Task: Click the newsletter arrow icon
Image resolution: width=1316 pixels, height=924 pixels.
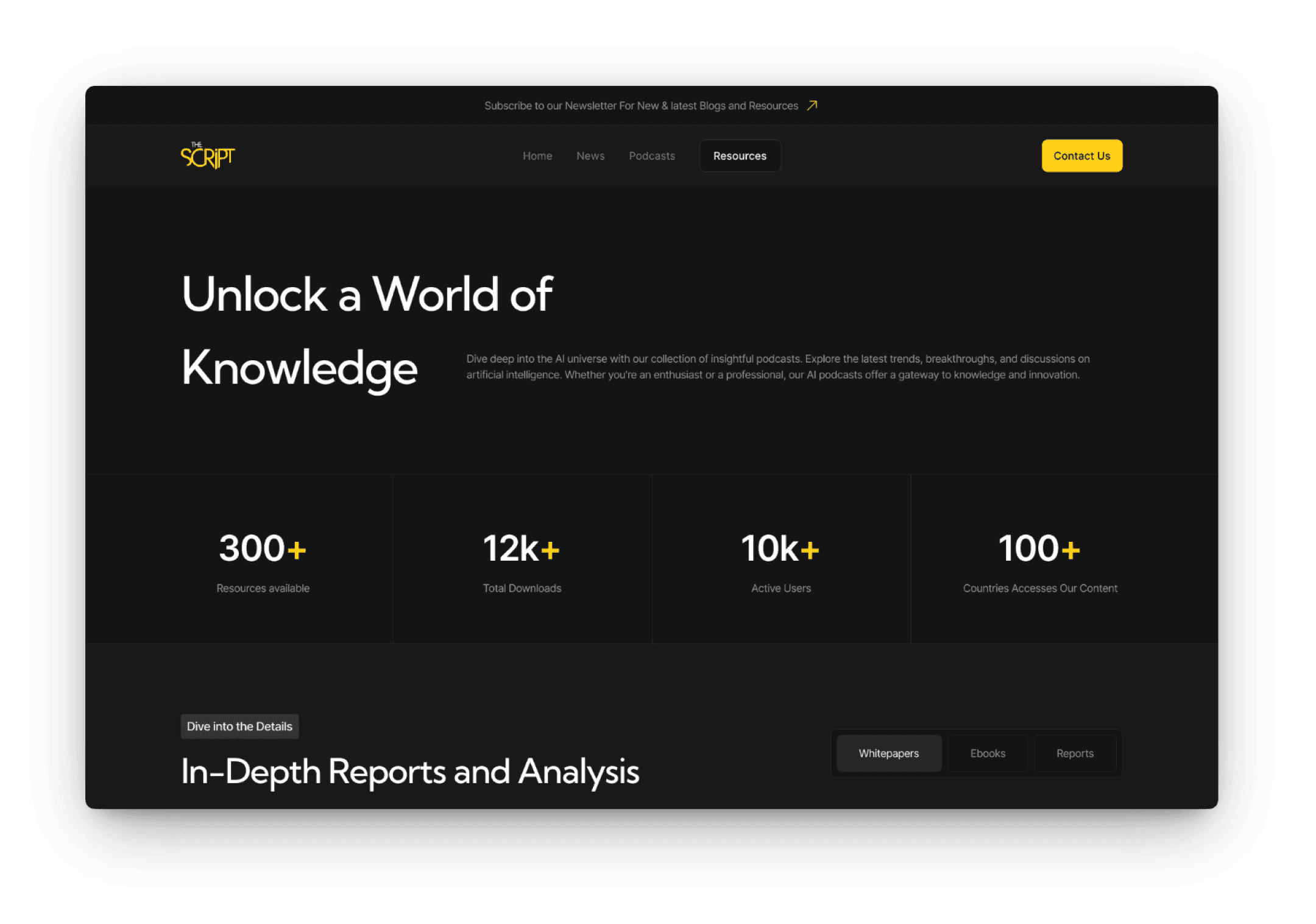Action: [812, 105]
